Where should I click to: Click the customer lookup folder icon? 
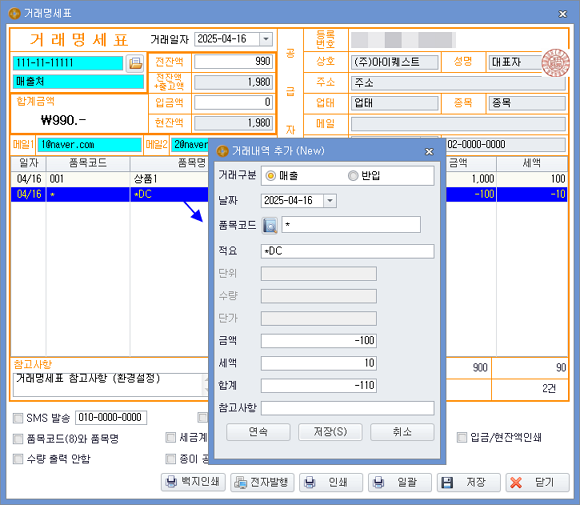135,63
